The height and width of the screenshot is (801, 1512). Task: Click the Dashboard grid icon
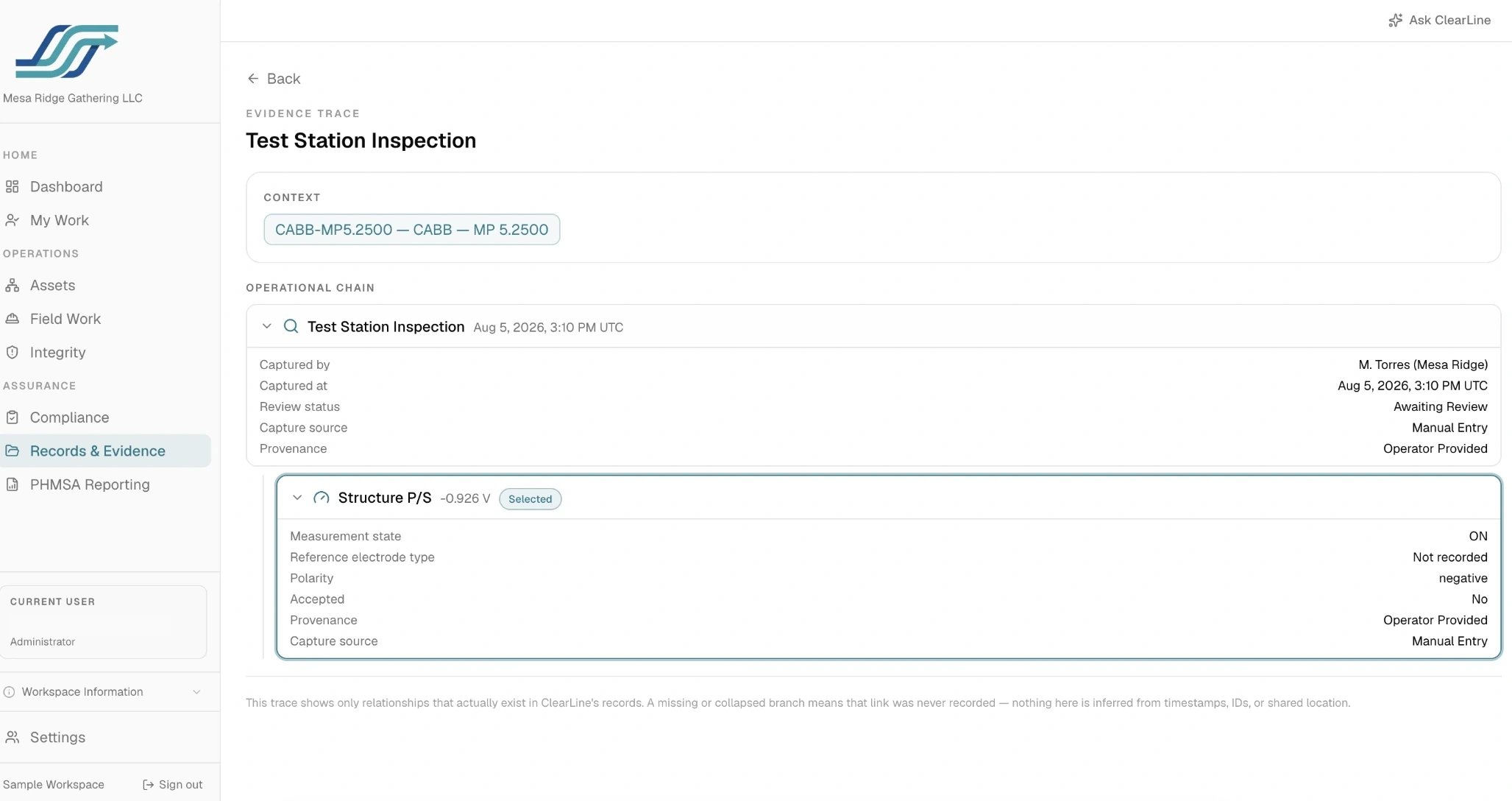[13, 187]
